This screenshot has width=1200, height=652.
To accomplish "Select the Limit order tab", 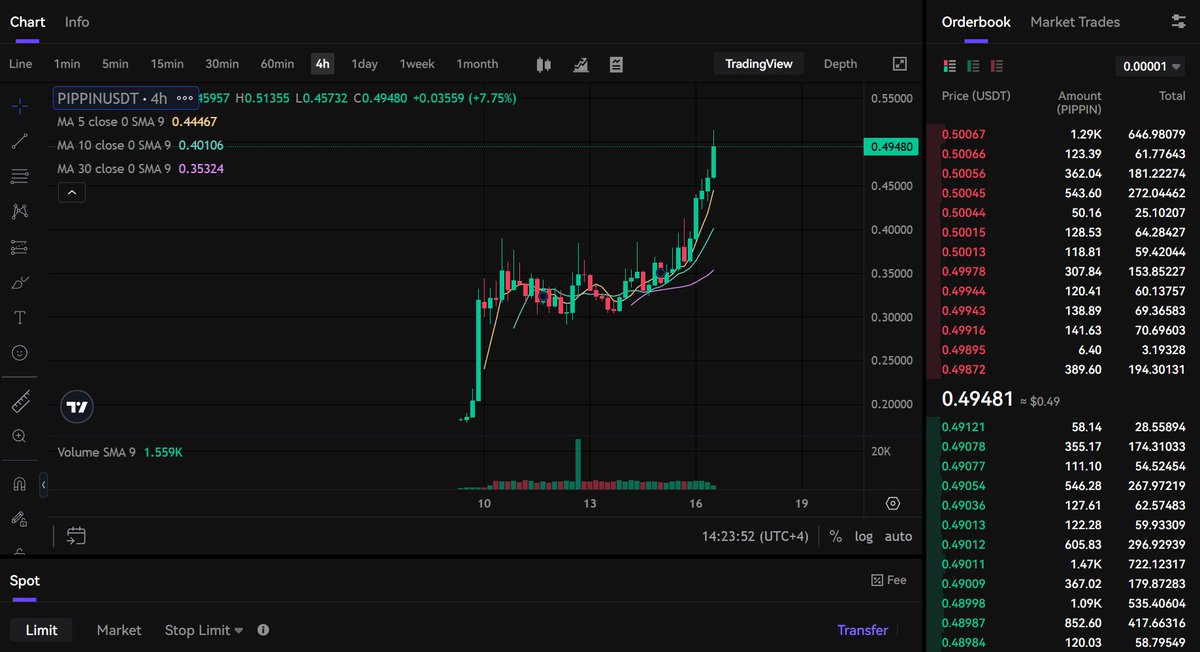I will point(41,630).
